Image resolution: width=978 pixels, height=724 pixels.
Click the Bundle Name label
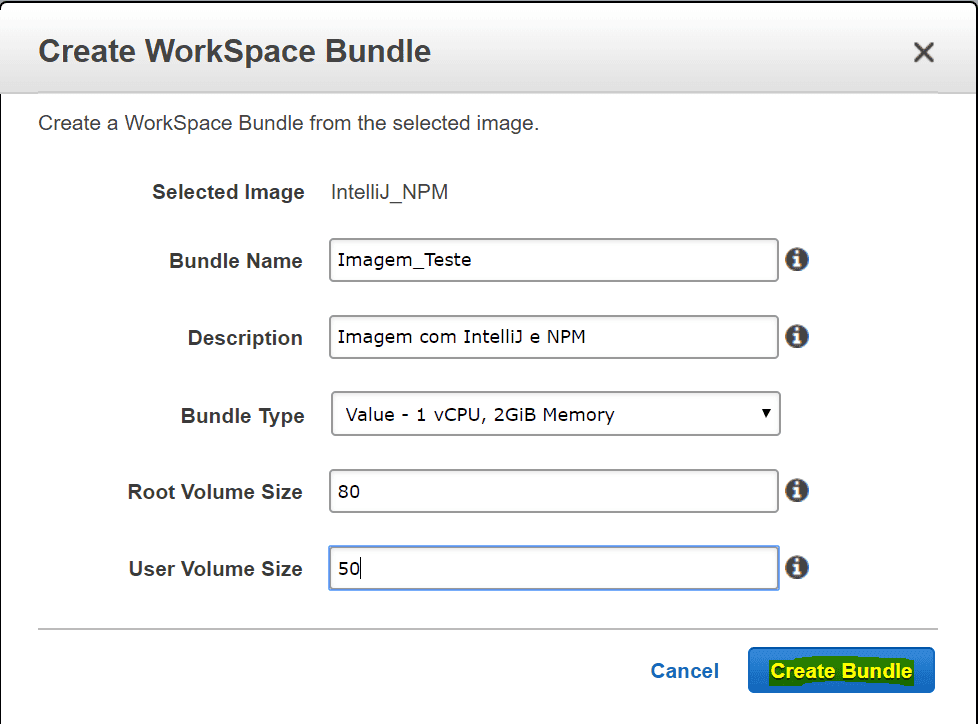[236, 261]
